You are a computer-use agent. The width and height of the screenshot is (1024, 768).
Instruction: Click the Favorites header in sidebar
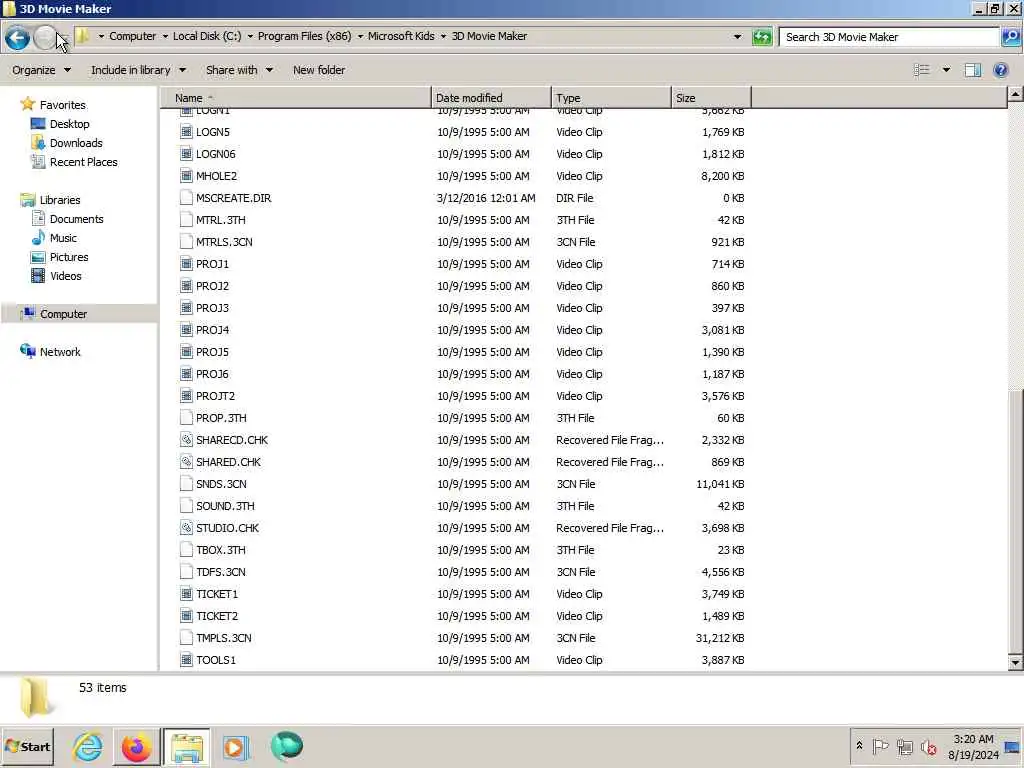[62, 105]
